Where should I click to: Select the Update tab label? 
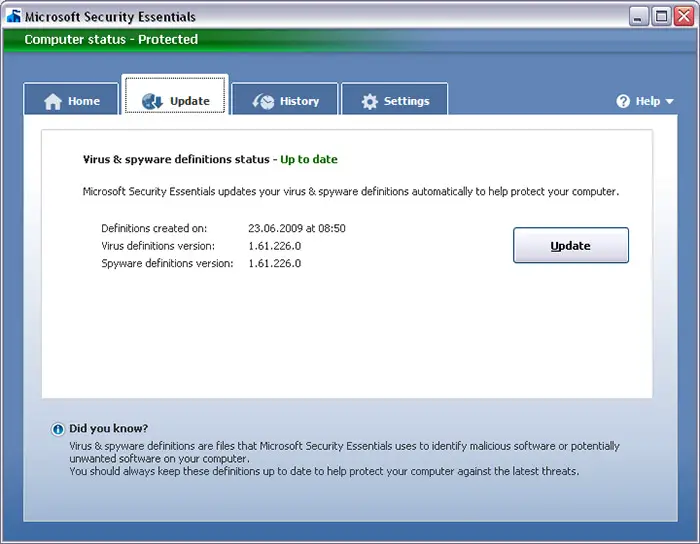click(x=190, y=101)
